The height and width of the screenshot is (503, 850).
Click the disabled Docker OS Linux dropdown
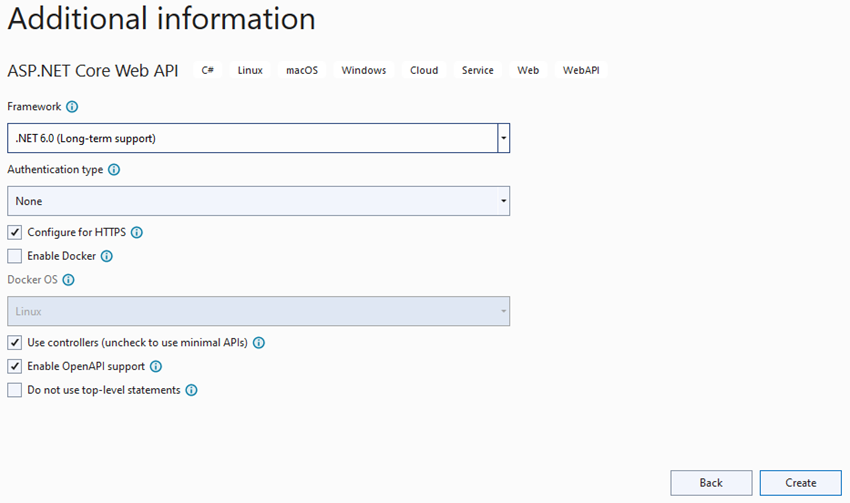click(258, 311)
